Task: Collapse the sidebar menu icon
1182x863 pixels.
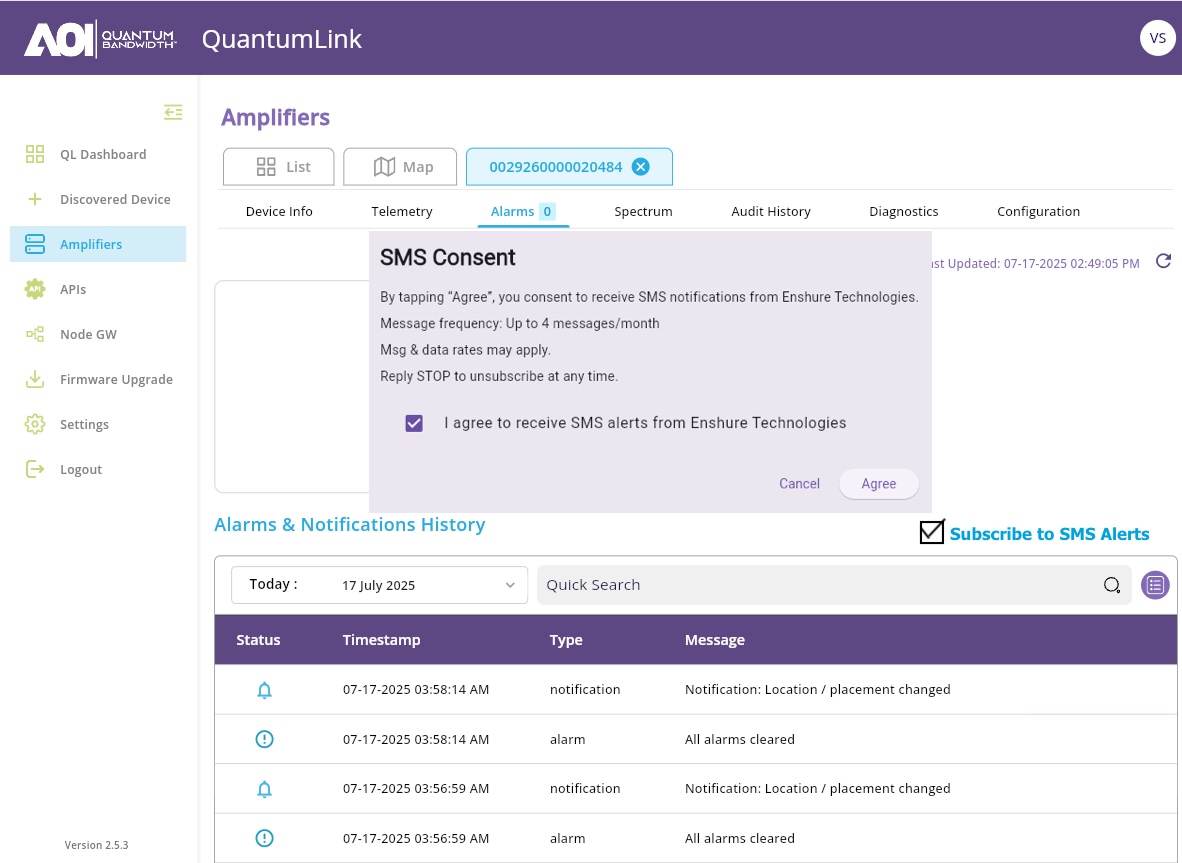Action: pos(173,112)
